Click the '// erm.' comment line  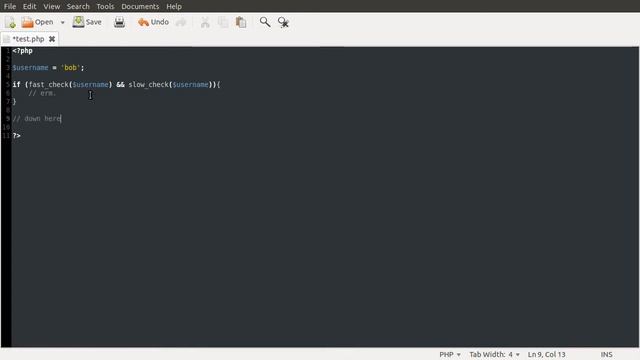(x=42, y=93)
